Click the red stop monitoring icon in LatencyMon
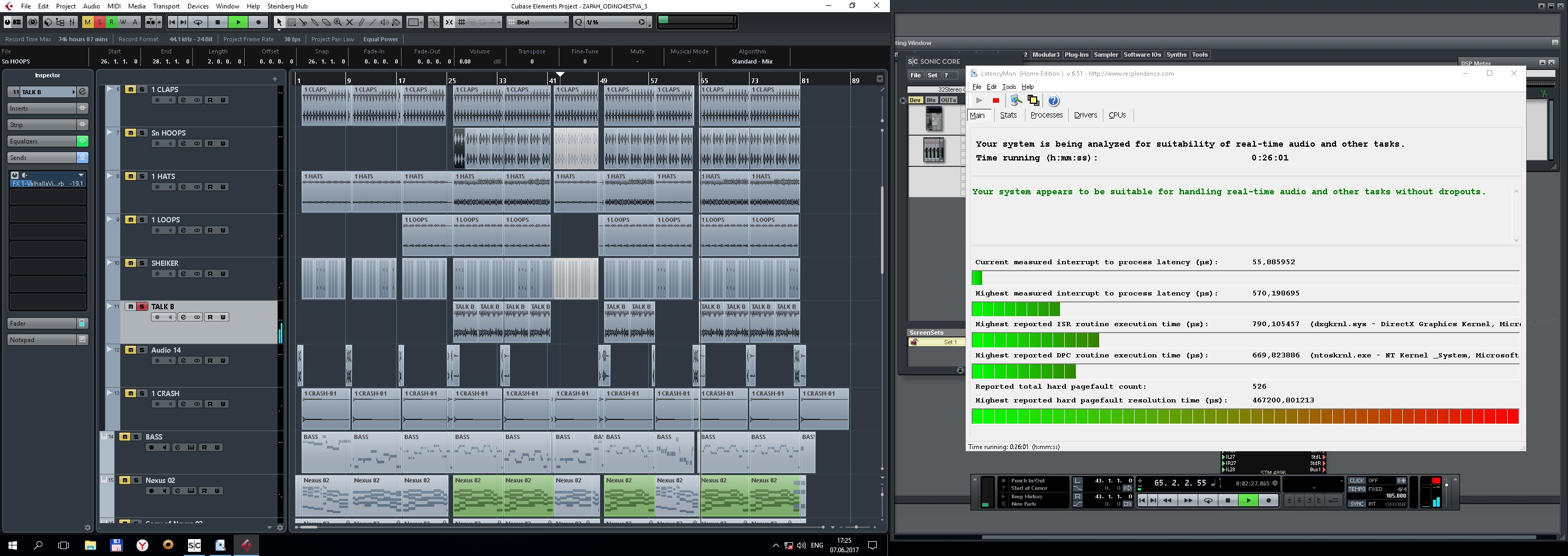The width and height of the screenshot is (1568, 556). point(996,101)
